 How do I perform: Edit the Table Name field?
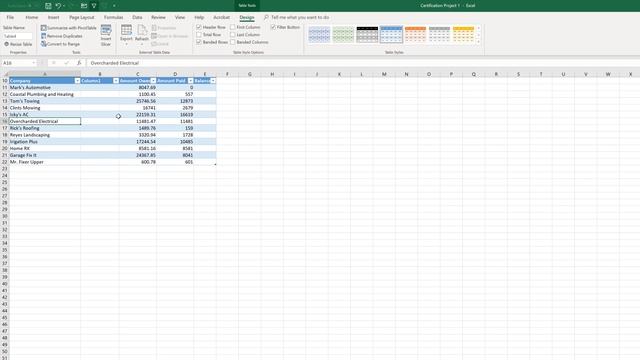coord(18,36)
